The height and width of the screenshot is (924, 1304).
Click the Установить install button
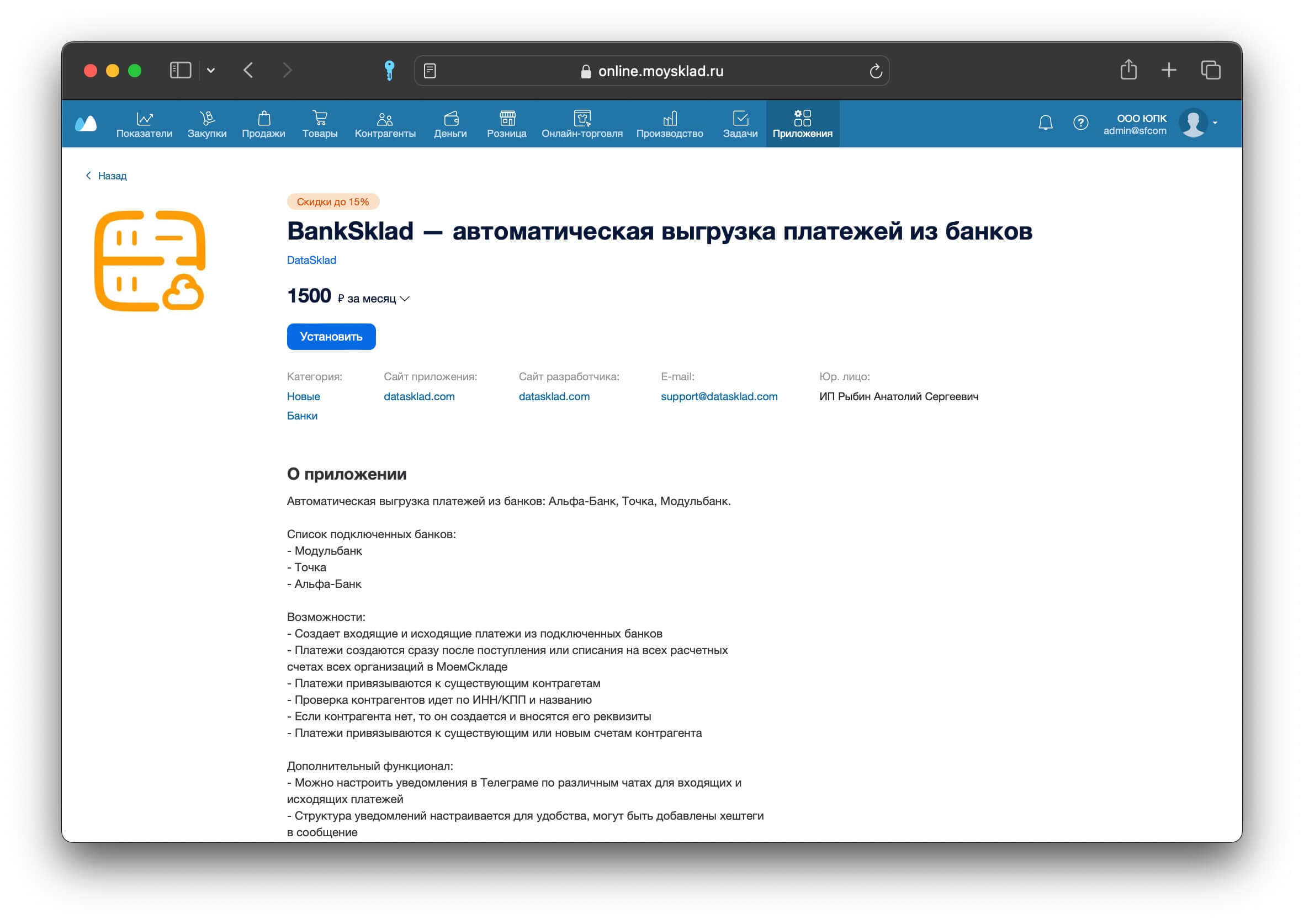pyautogui.click(x=331, y=336)
